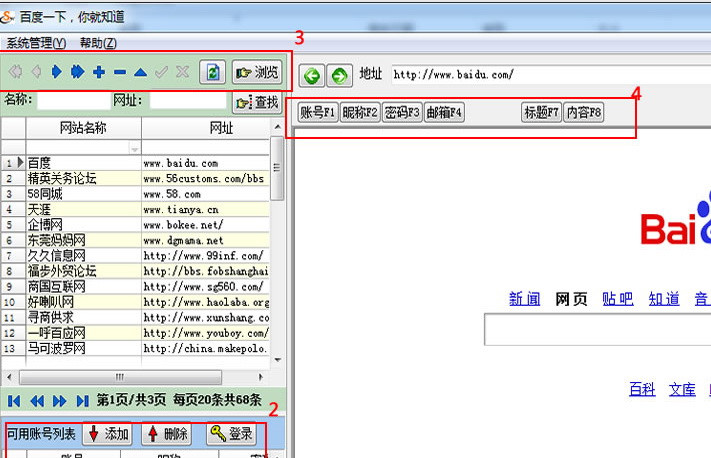Click the next record blue arrow
Image resolution: width=711 pixels, height=458 pixels.
point(57,72)
